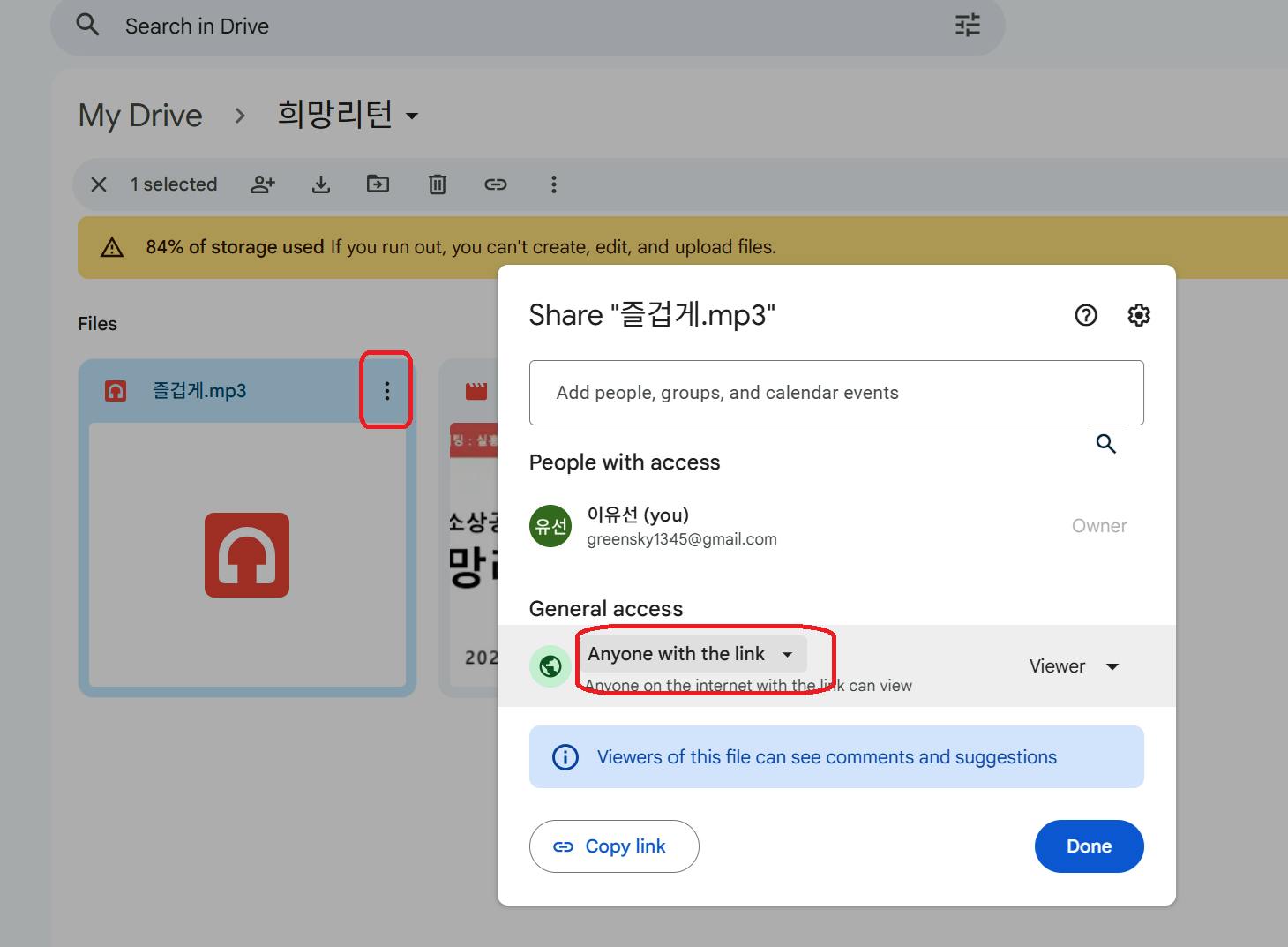Clear the file selection with X
This screenshot has width=1288, height=947.
pos(99,184)
